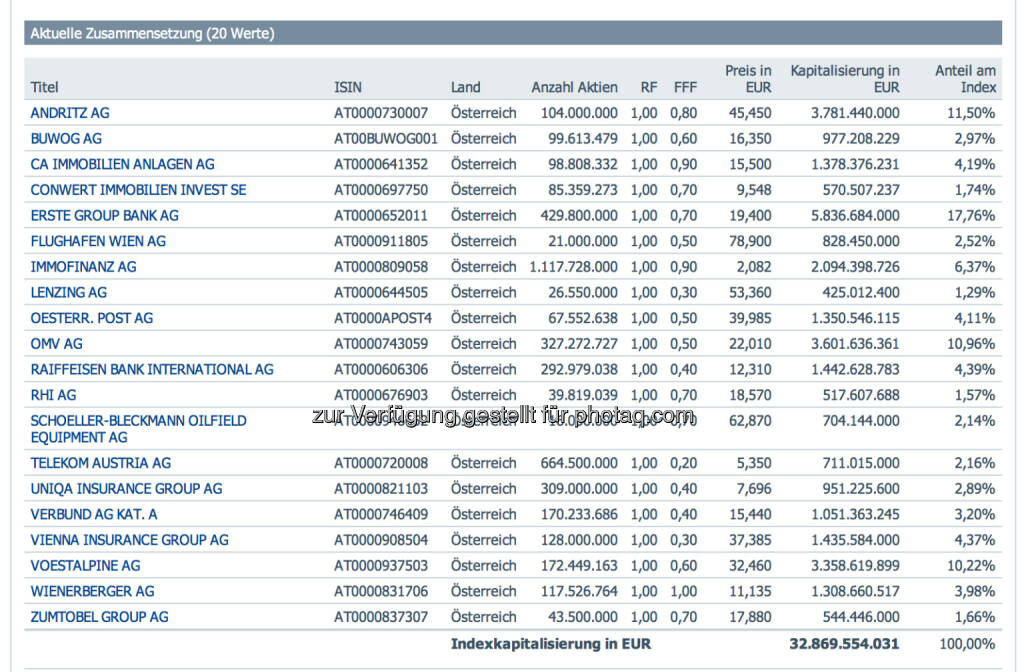
Task: Click the FLUGHAFEN WIEN AG link
Action: click(98, 241)
